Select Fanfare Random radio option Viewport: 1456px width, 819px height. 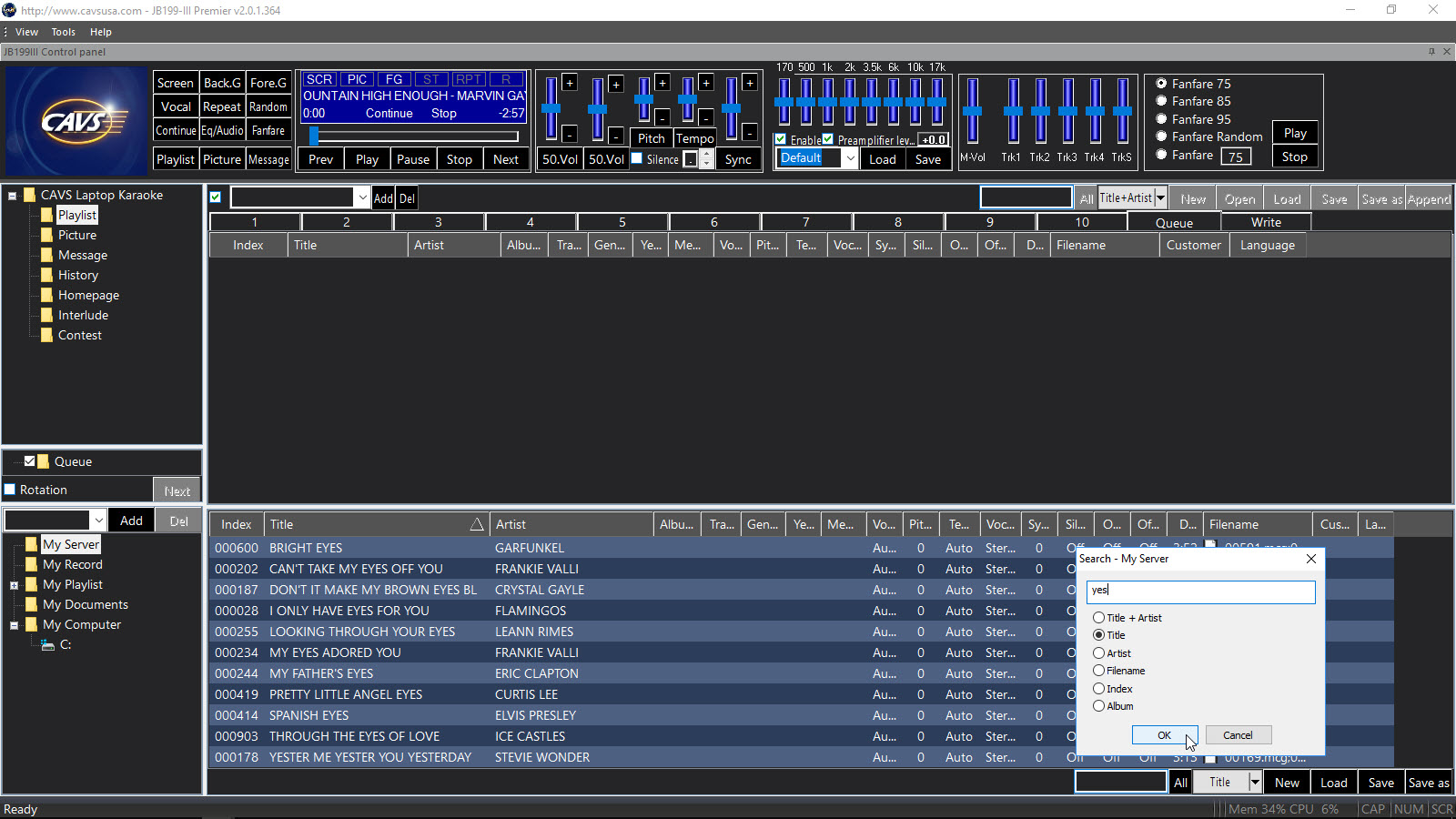click(1161, 136)
